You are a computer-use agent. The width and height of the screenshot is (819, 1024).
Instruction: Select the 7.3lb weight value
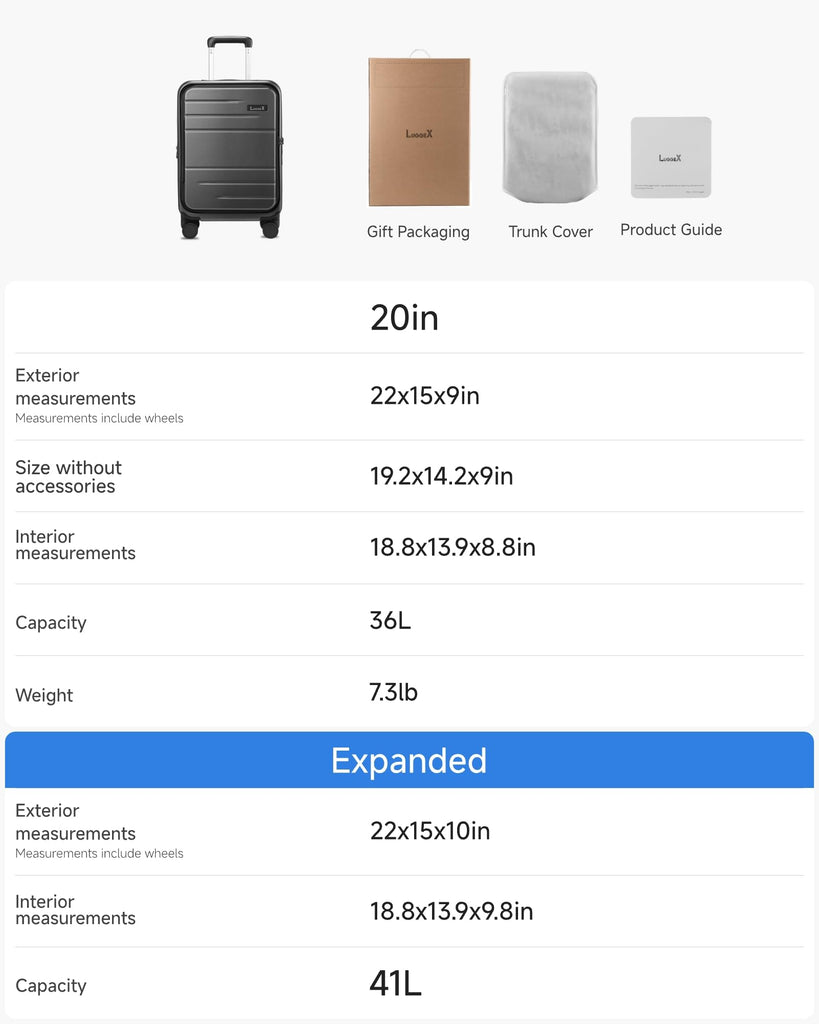(x=393, y=692)
